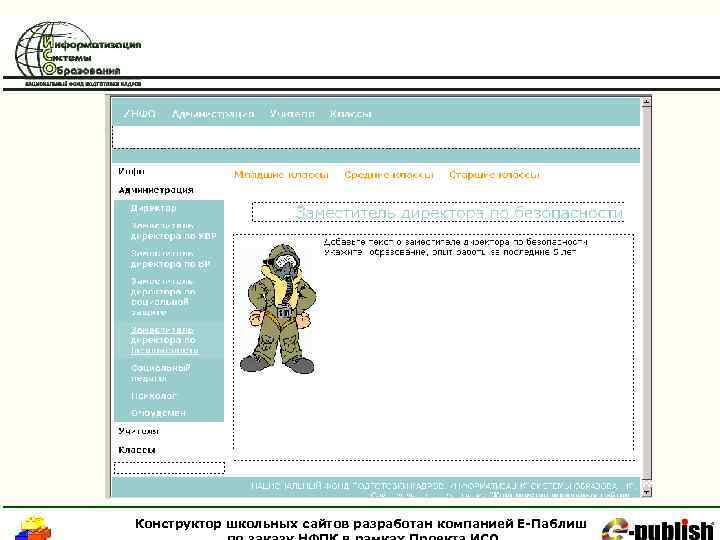The height and width of the screenshot is (540, 720).
Task: Expand the Классы sidebar section
Action: coord(136,450)
